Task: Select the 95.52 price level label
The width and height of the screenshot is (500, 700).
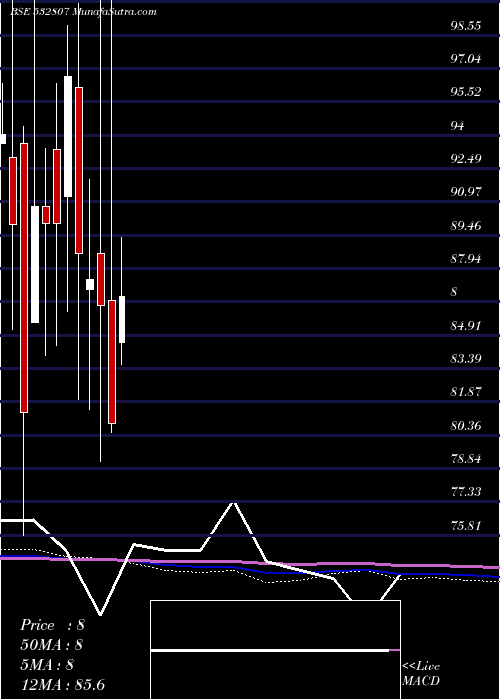Action: [x=466, y=92]
